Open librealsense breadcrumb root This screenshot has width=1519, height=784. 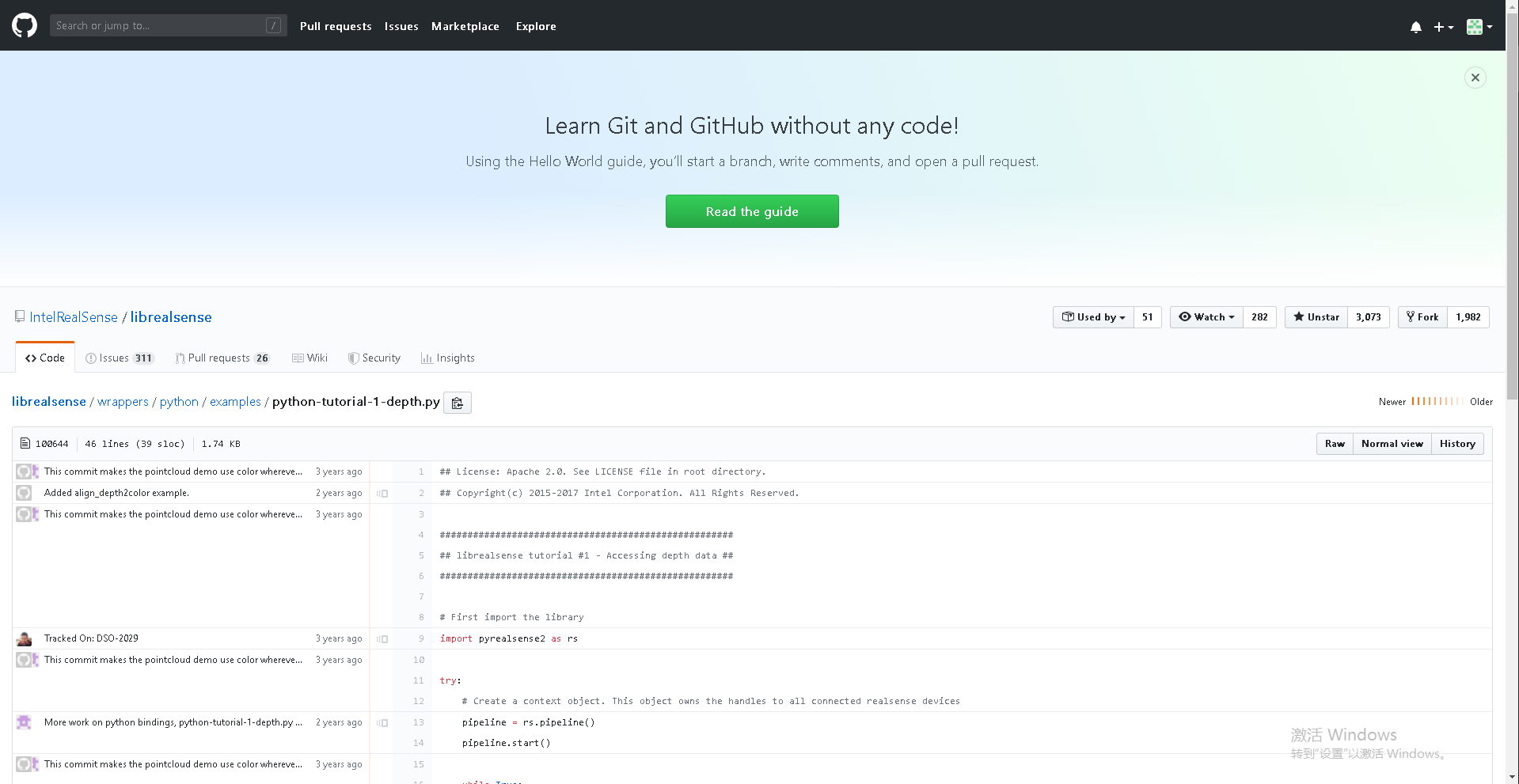click(x=49, y=402)
